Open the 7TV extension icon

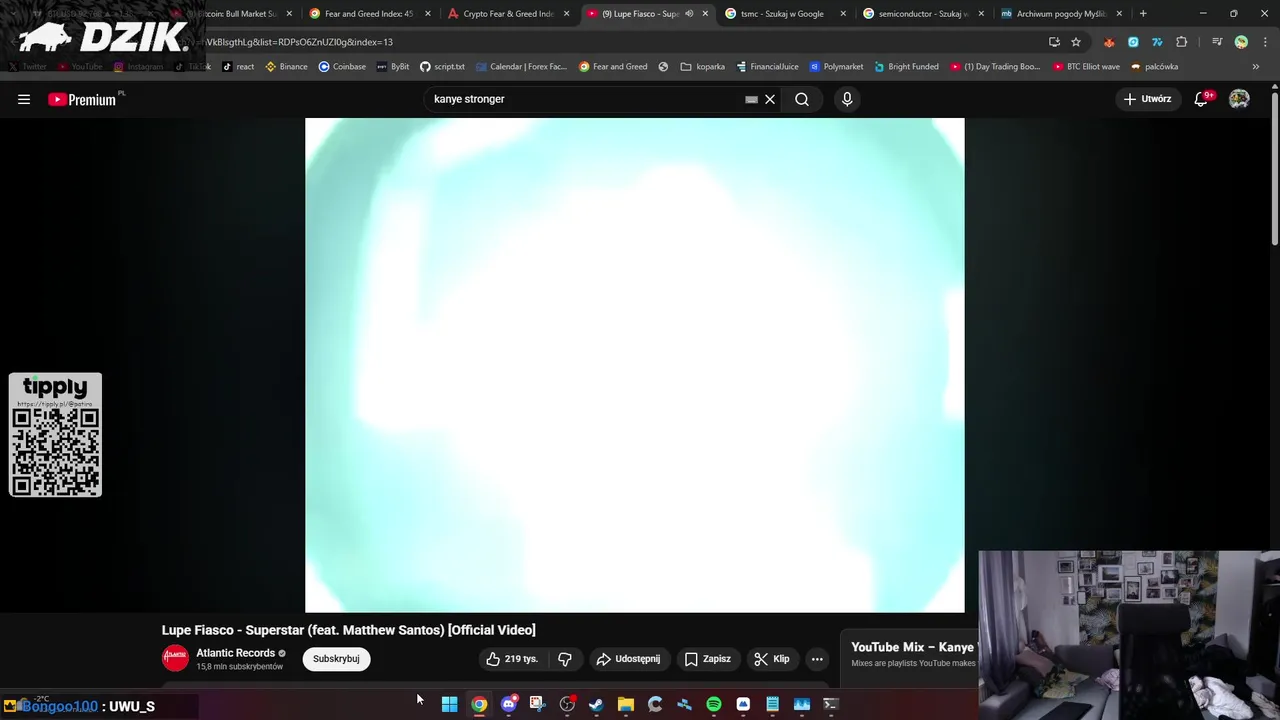(1157, 42)
